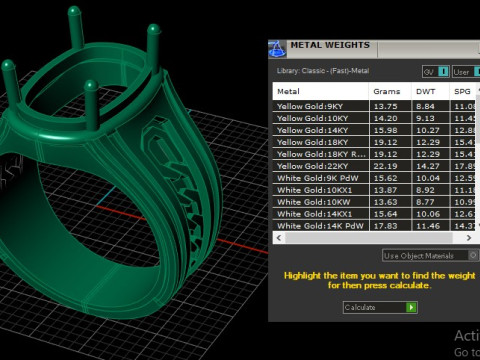Click the 14.27 DWT value
Screen dimensions: 480x360
click(428, 166)
